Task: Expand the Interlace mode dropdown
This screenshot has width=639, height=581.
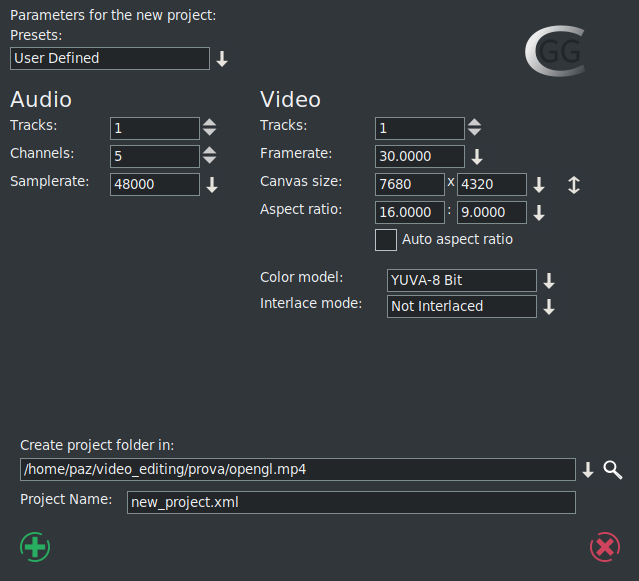Action: point(548,307)
